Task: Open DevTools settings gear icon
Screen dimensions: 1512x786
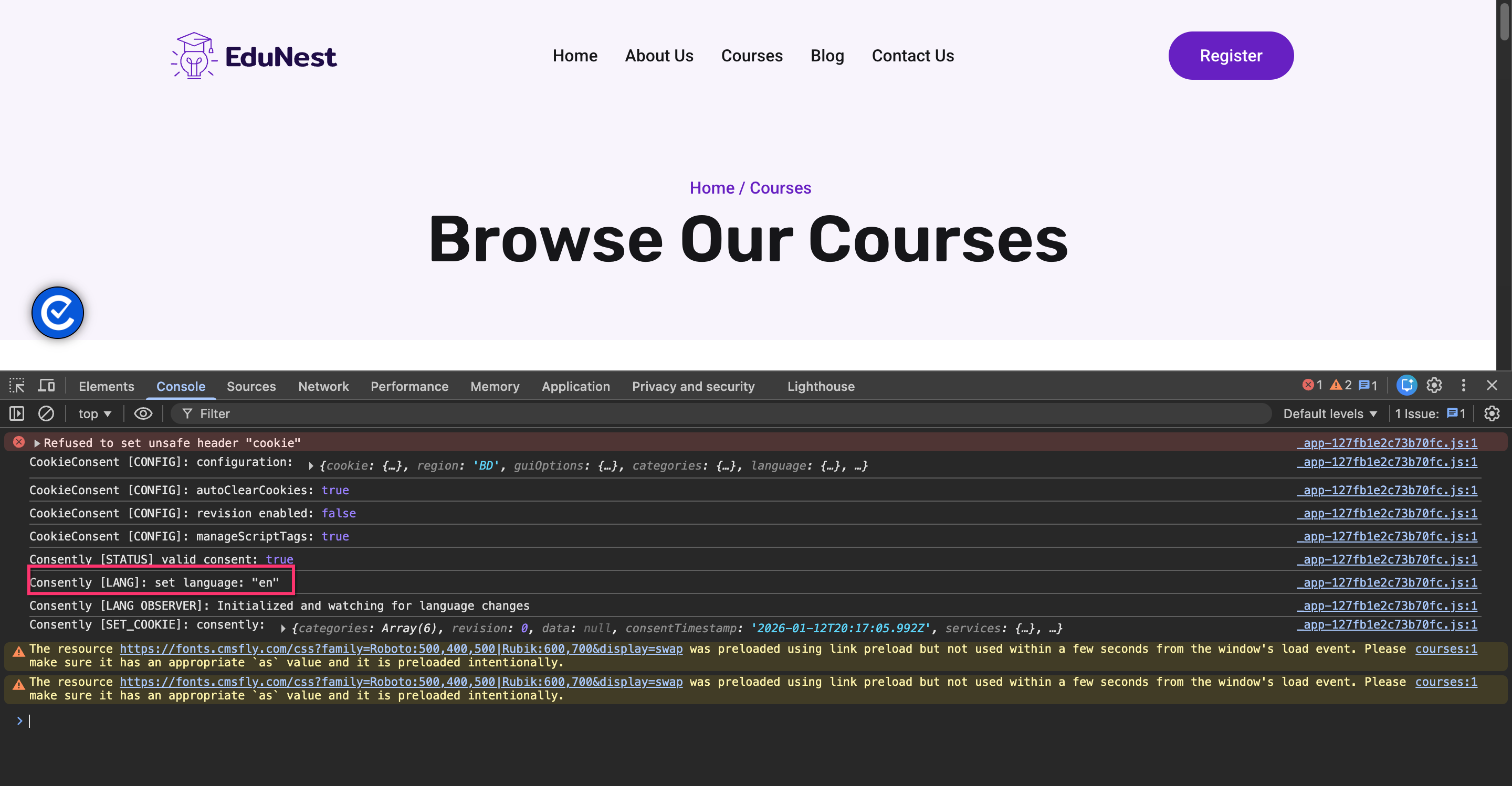Action: [x=1434, y=385]
